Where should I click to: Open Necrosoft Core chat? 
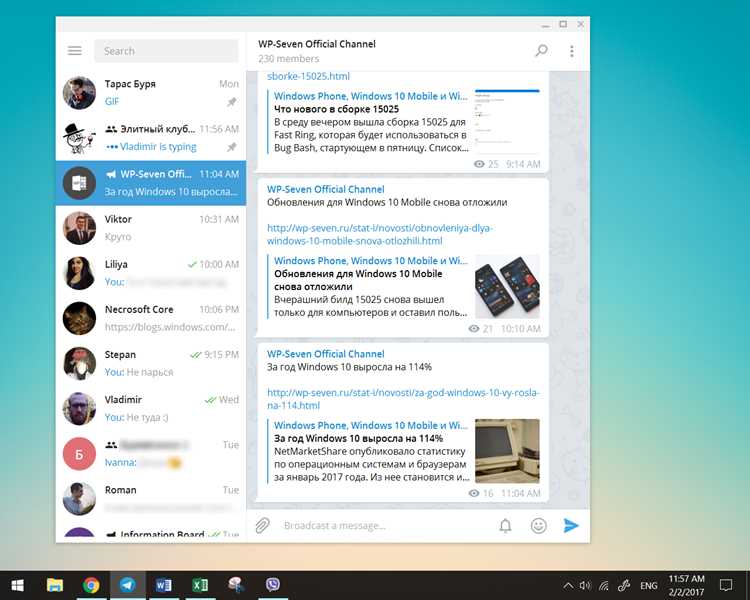(151, 318)
